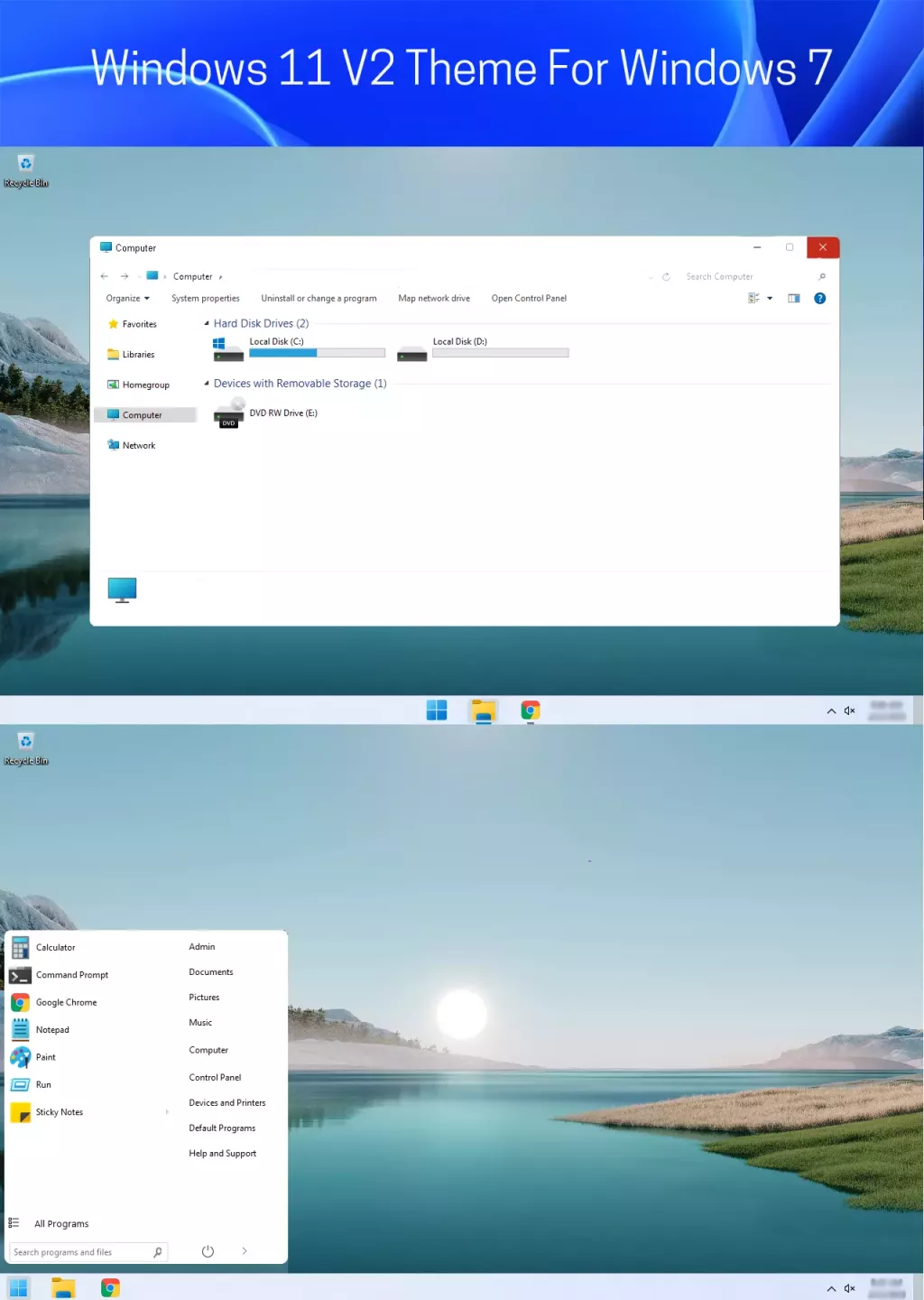Click muted volume icon on upper taskbar

[x=850, y=711]
